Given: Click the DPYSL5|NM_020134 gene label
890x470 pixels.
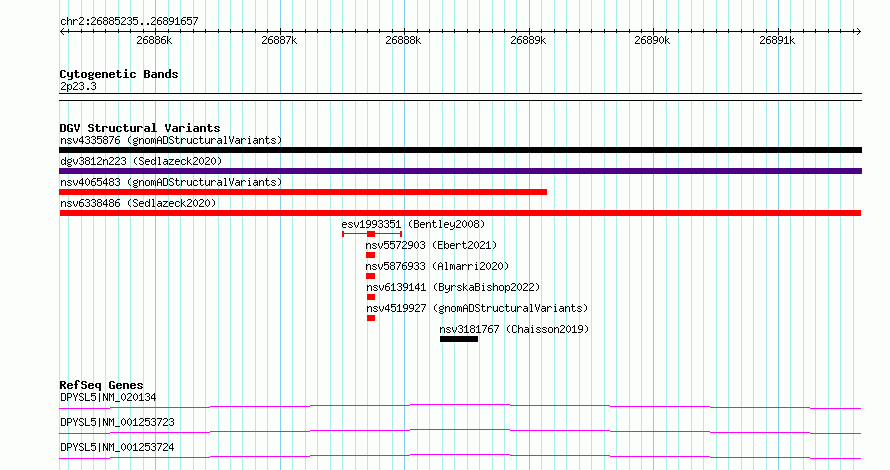Looking at the screenshot, I should (108, 397).
